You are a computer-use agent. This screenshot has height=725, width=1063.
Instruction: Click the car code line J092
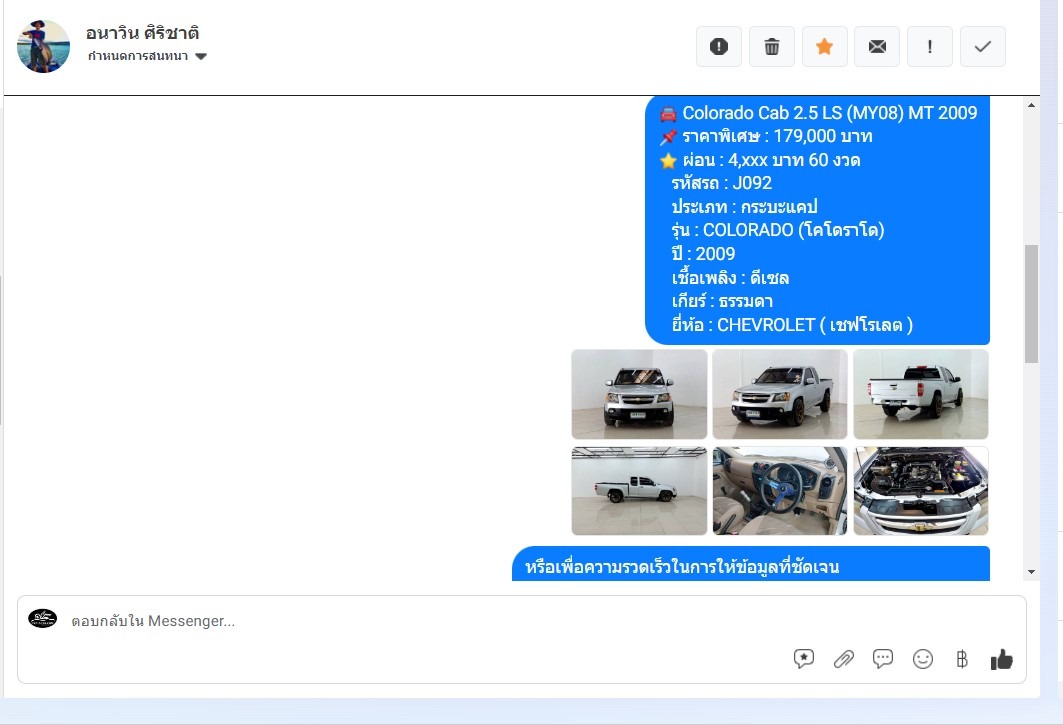[721, 183]
